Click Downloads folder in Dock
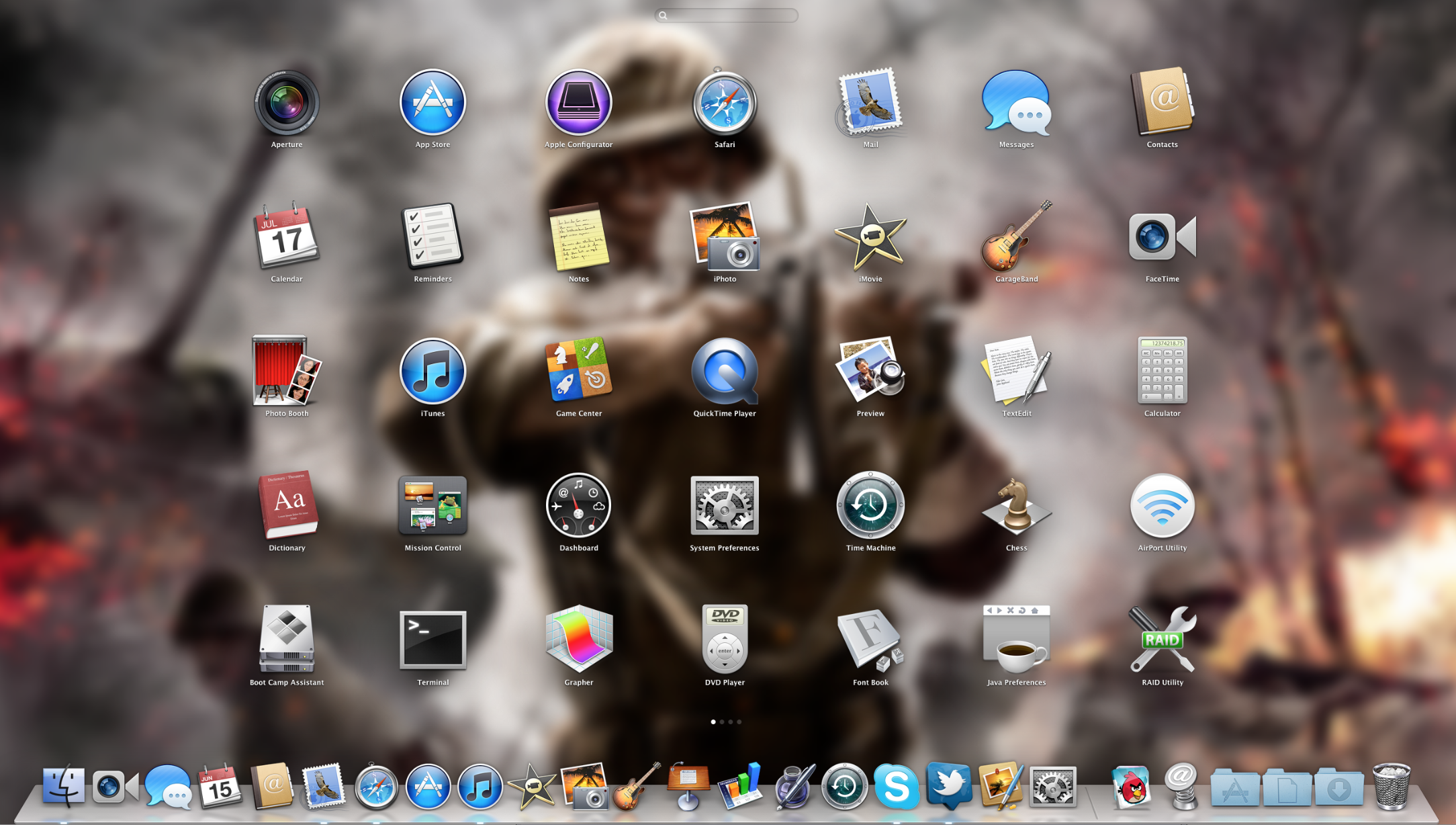1456x825 pixels. [1339, 787]
